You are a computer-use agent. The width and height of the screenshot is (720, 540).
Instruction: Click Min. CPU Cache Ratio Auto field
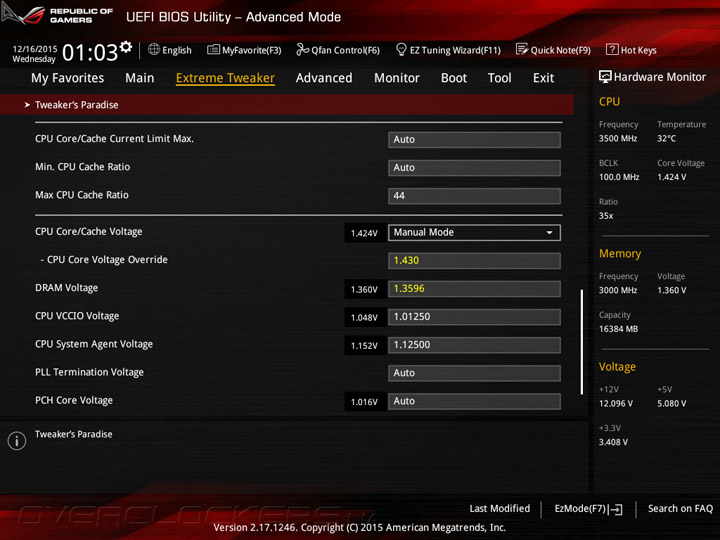click(x=474, y=168)
